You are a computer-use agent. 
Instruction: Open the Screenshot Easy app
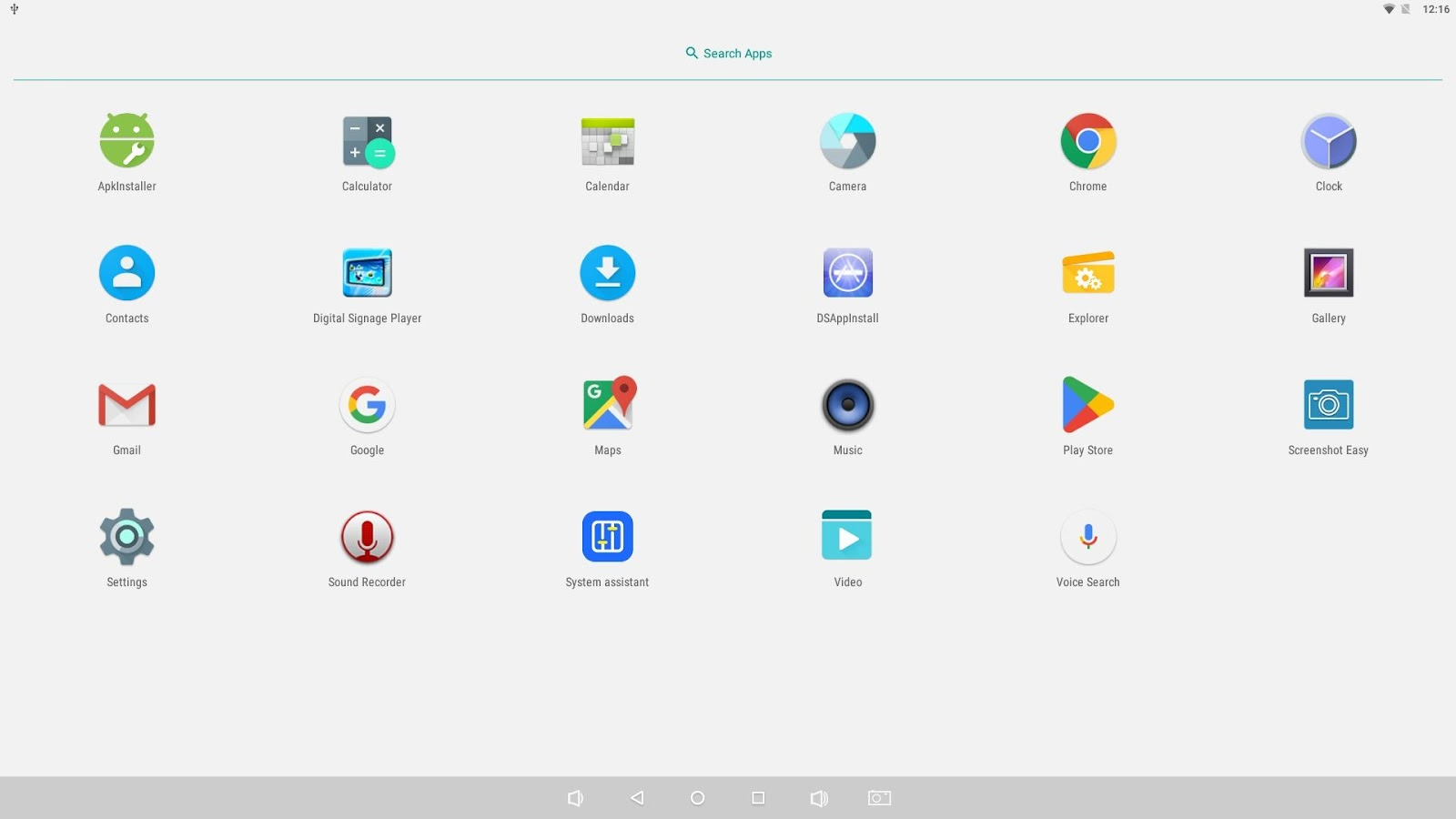(x=1328, y=405)
